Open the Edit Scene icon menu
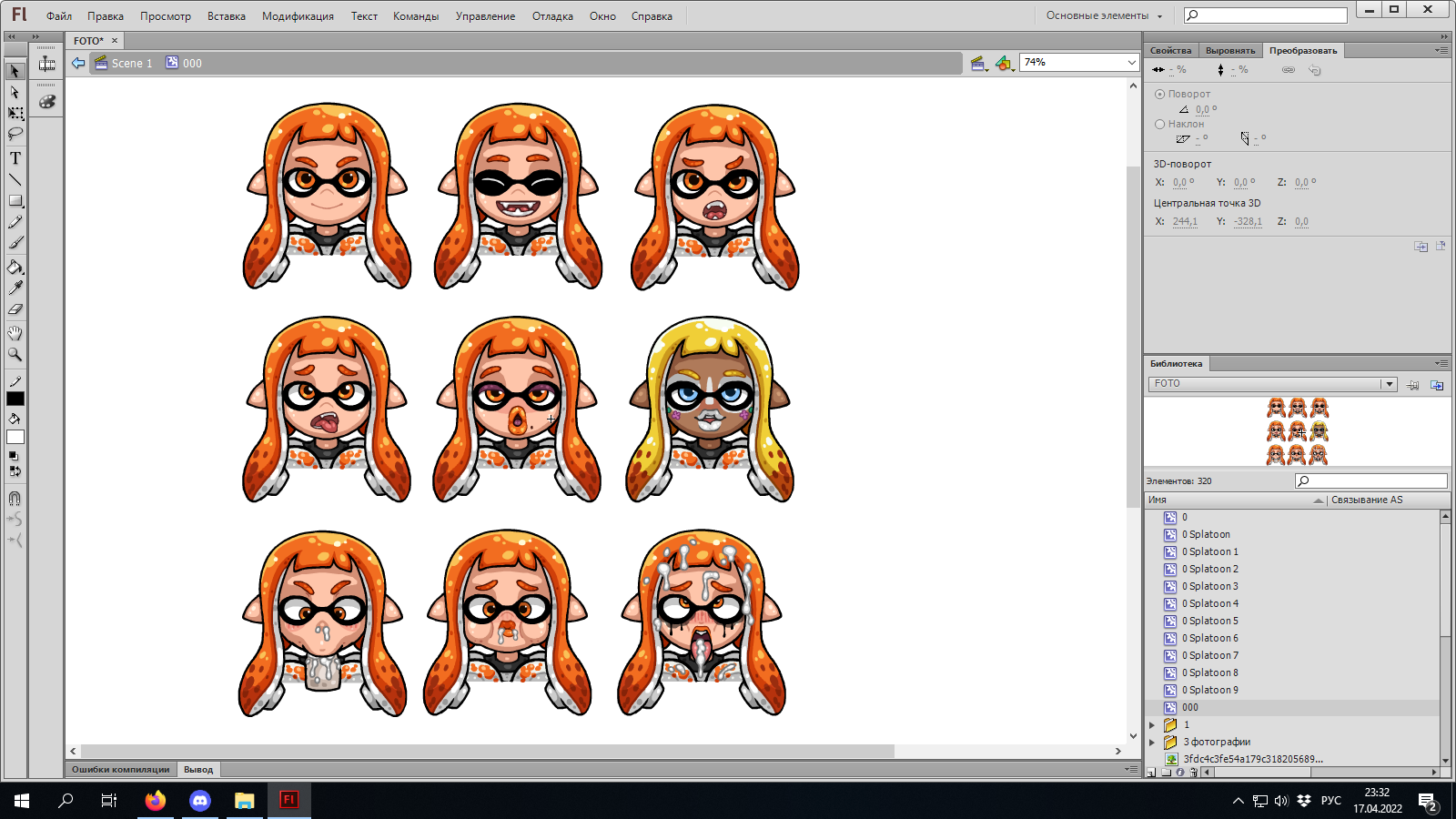Viewport: 1456px width, 819px height. click(x=979, y=63)
